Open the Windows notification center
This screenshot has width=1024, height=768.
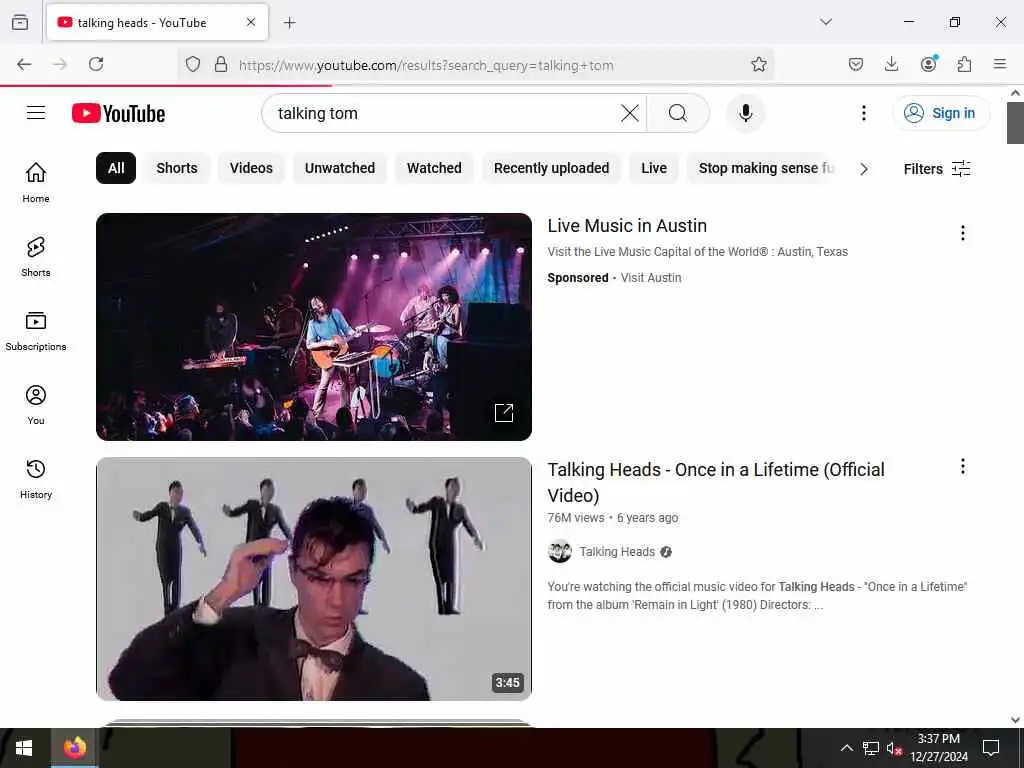click(991, 748)
